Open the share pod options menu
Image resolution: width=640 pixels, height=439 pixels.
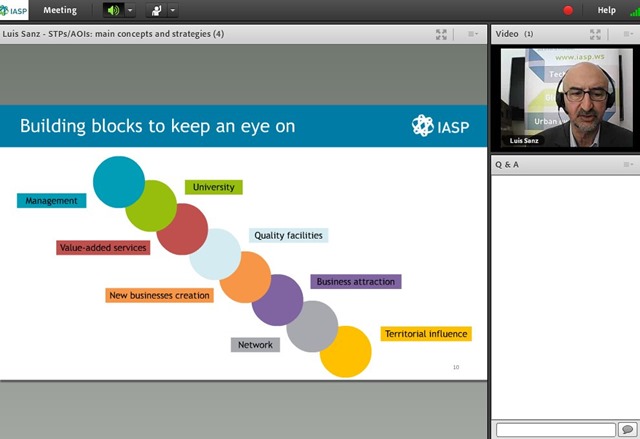[473, 34]
